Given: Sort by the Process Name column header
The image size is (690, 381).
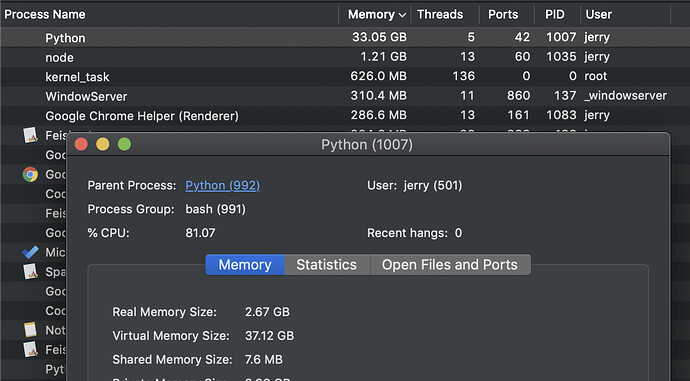Looking at the screenshot, I should [45, 15].
